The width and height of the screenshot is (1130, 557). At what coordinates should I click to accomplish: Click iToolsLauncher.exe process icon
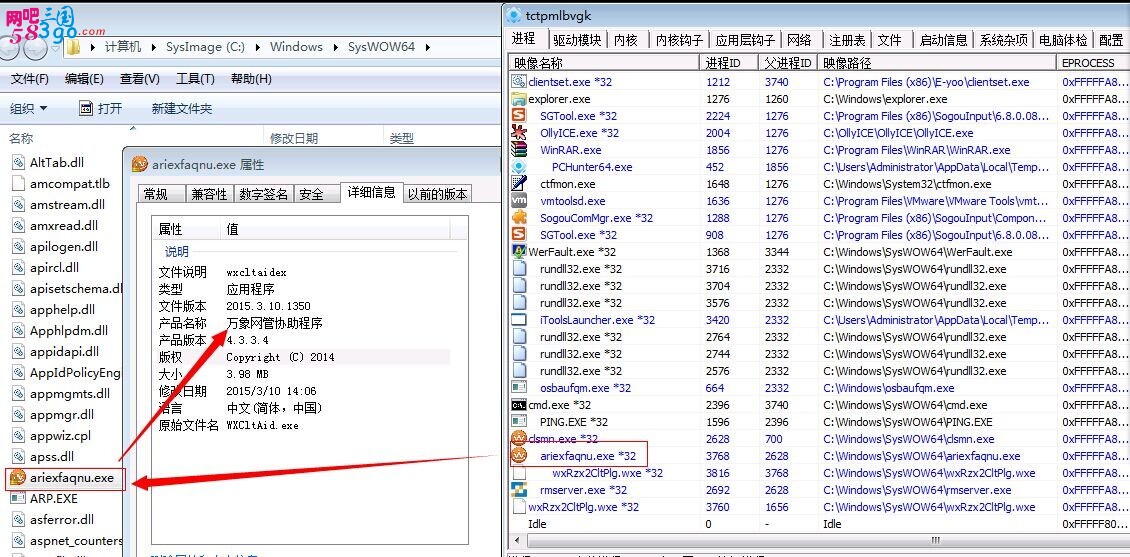tap(519, 319)
